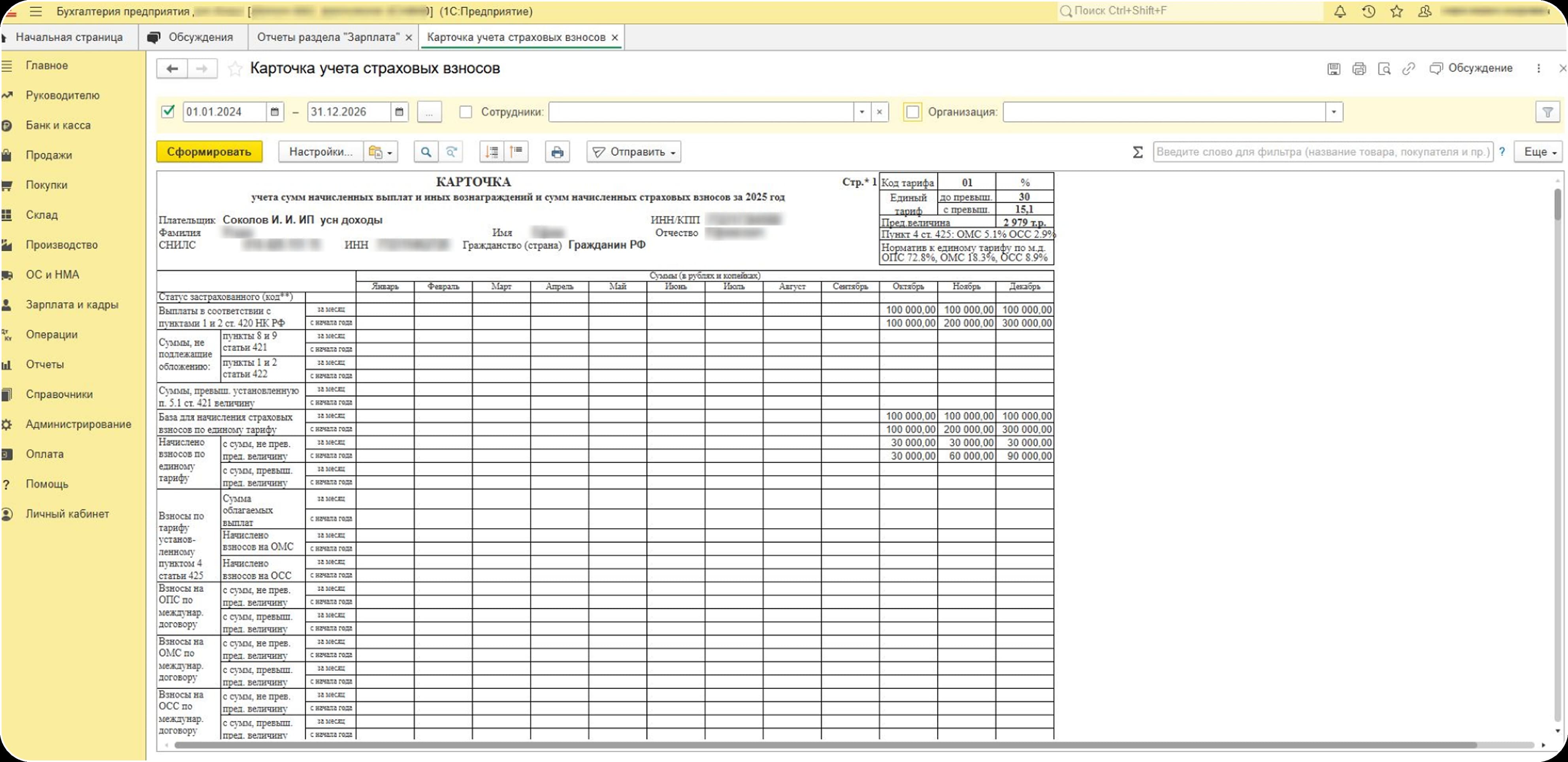Go forward with the right arrow button
This screenshot has width=1568, height=762.
(x=202, y=69)
